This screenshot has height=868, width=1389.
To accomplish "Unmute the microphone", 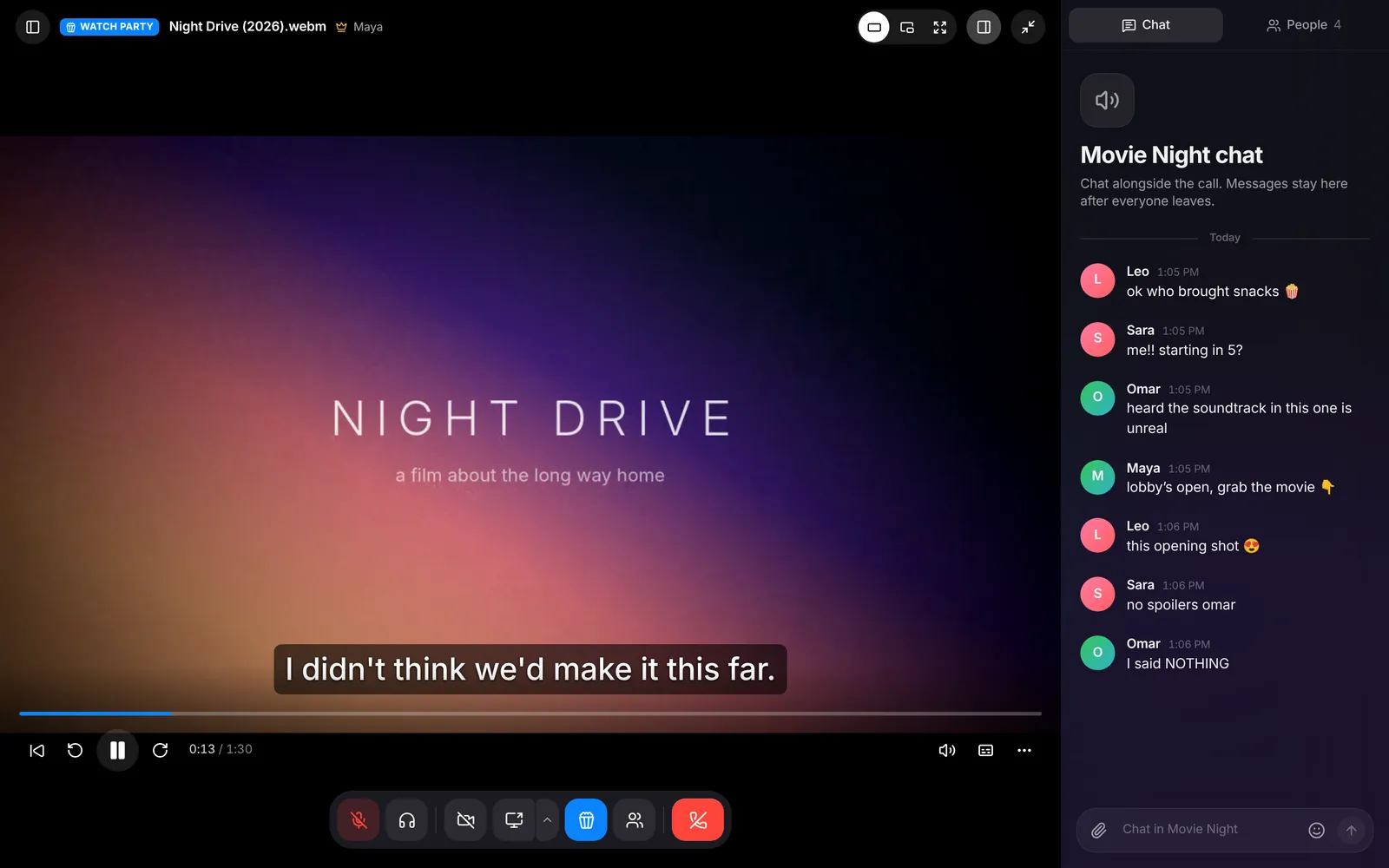I will point(359,820).
